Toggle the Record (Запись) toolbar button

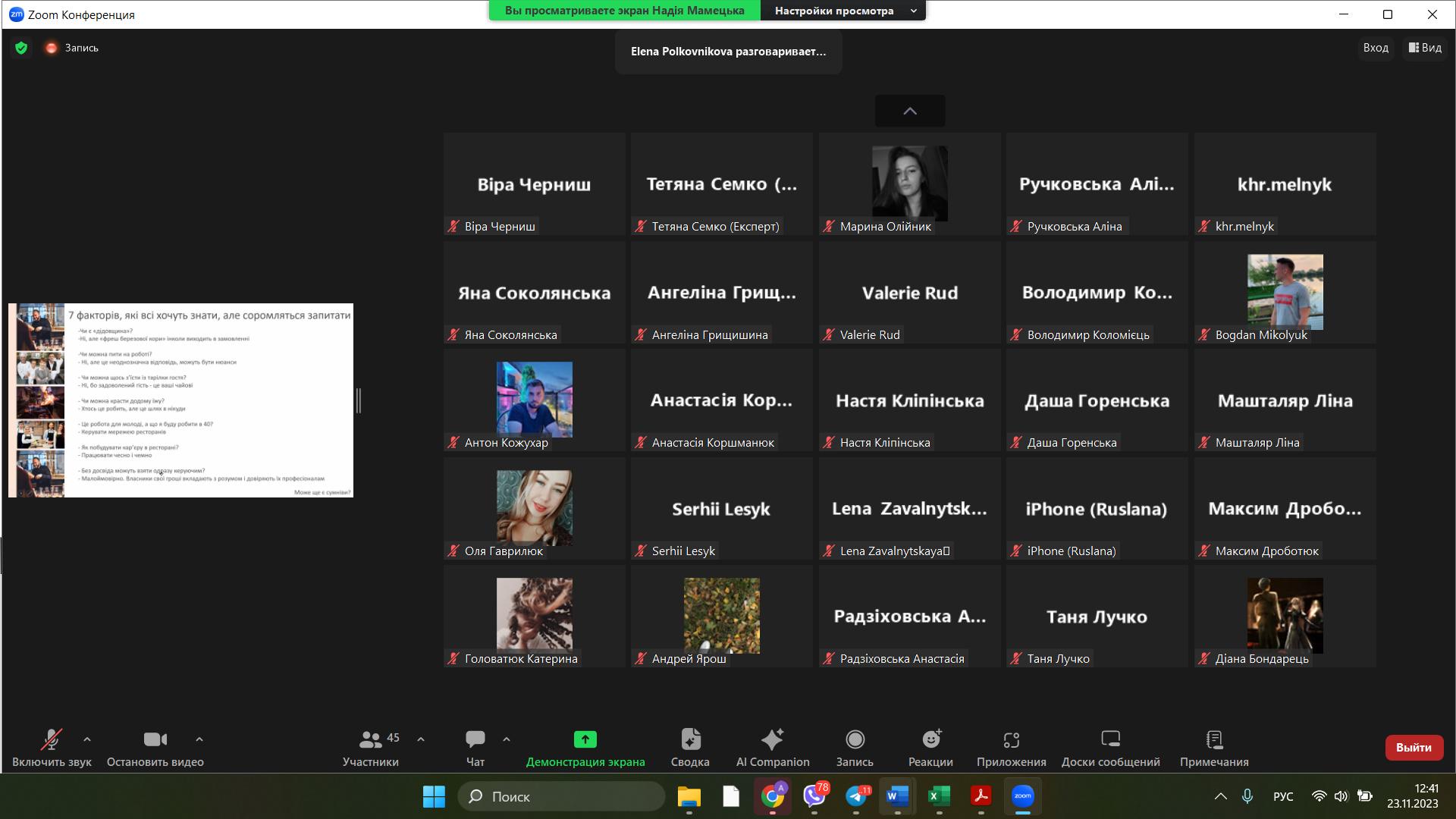(855, 748)
